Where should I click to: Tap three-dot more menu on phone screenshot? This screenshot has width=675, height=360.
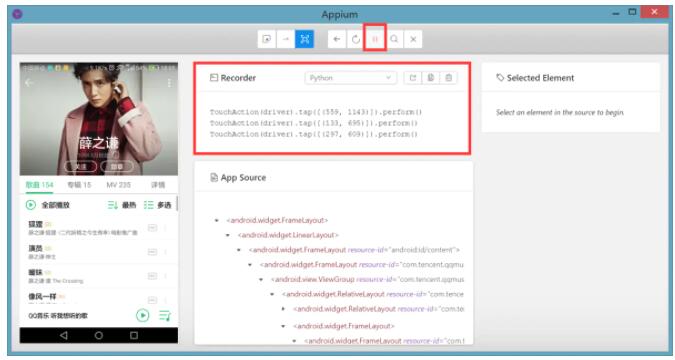(x=169, y=83)
